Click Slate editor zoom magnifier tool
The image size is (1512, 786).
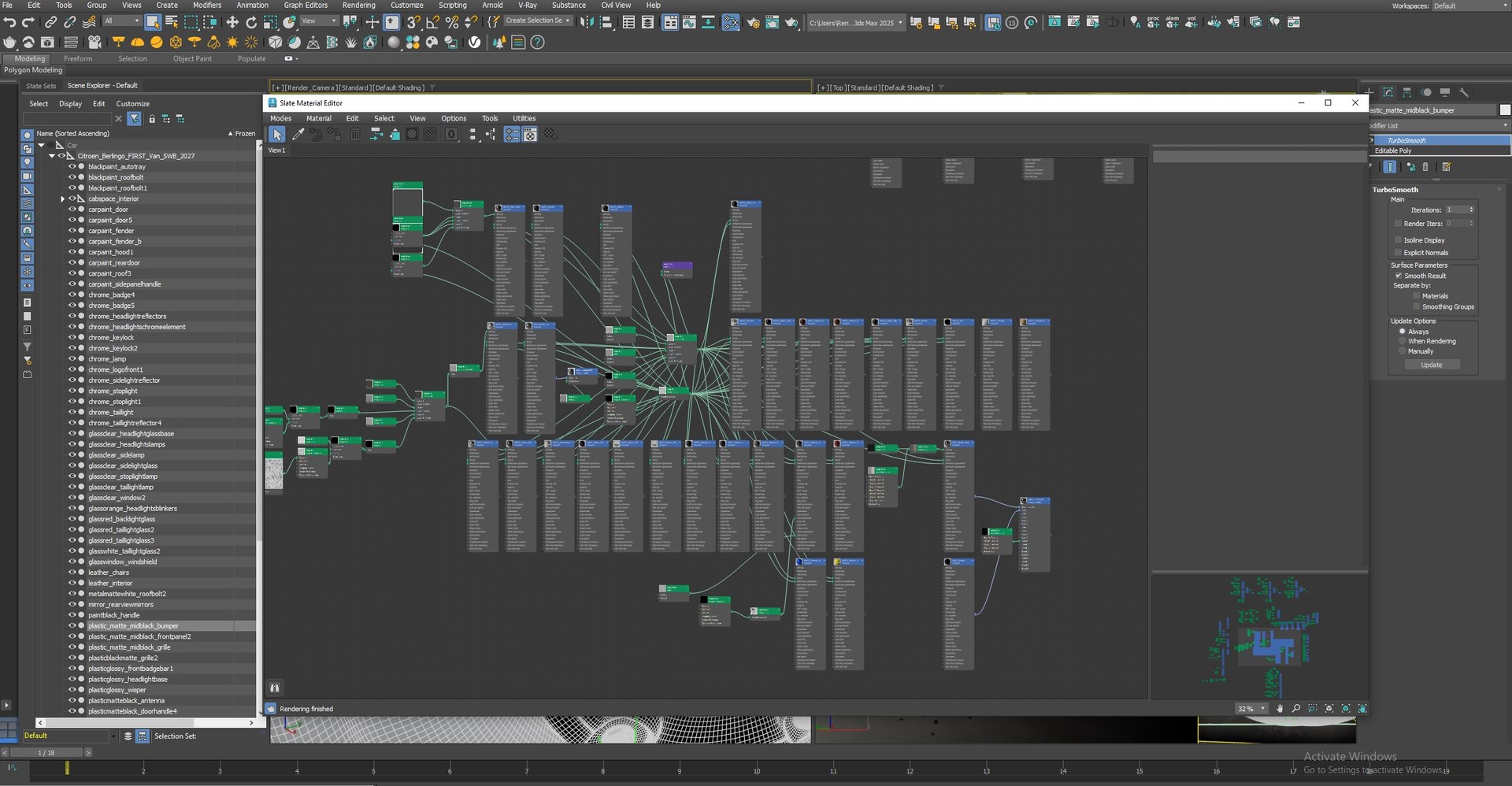[1295, 709]
